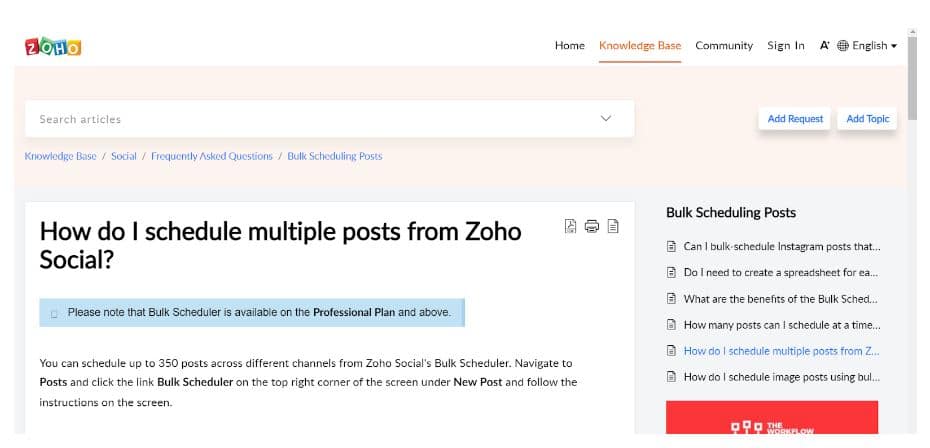
Task: Click document icon beside Bulk Scheduler benefits article
Action: tap(671, 298)
